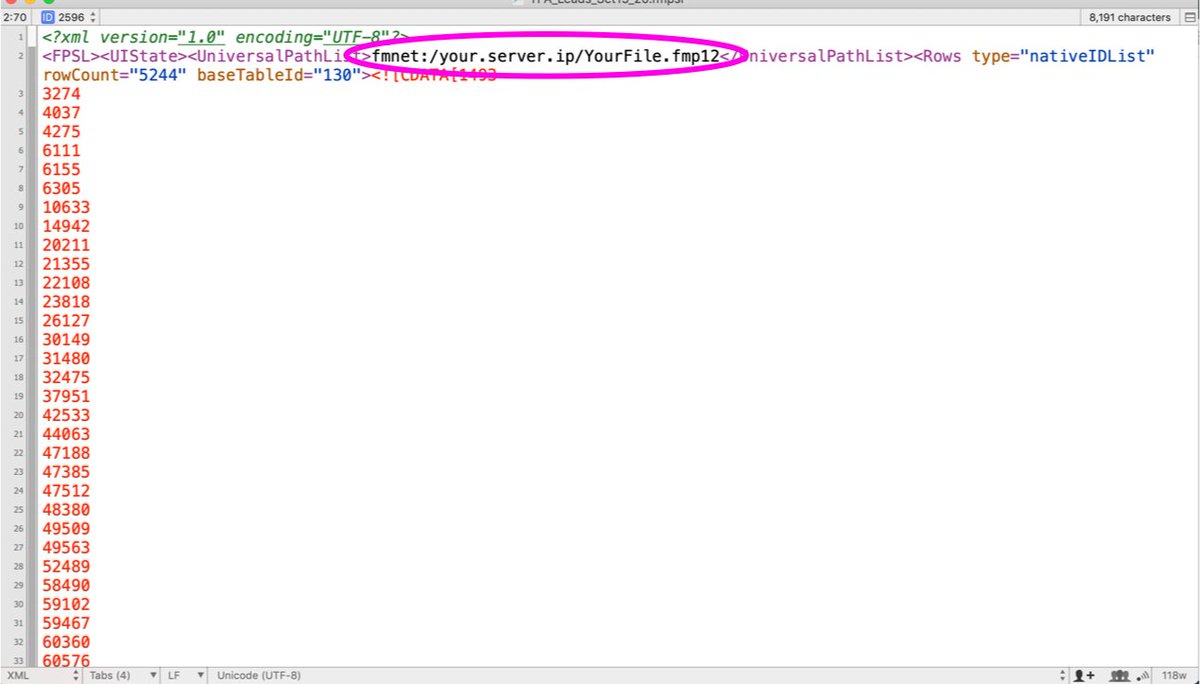Click the value 49563 on line 27
1200x684 pixels.
point(67,548)
